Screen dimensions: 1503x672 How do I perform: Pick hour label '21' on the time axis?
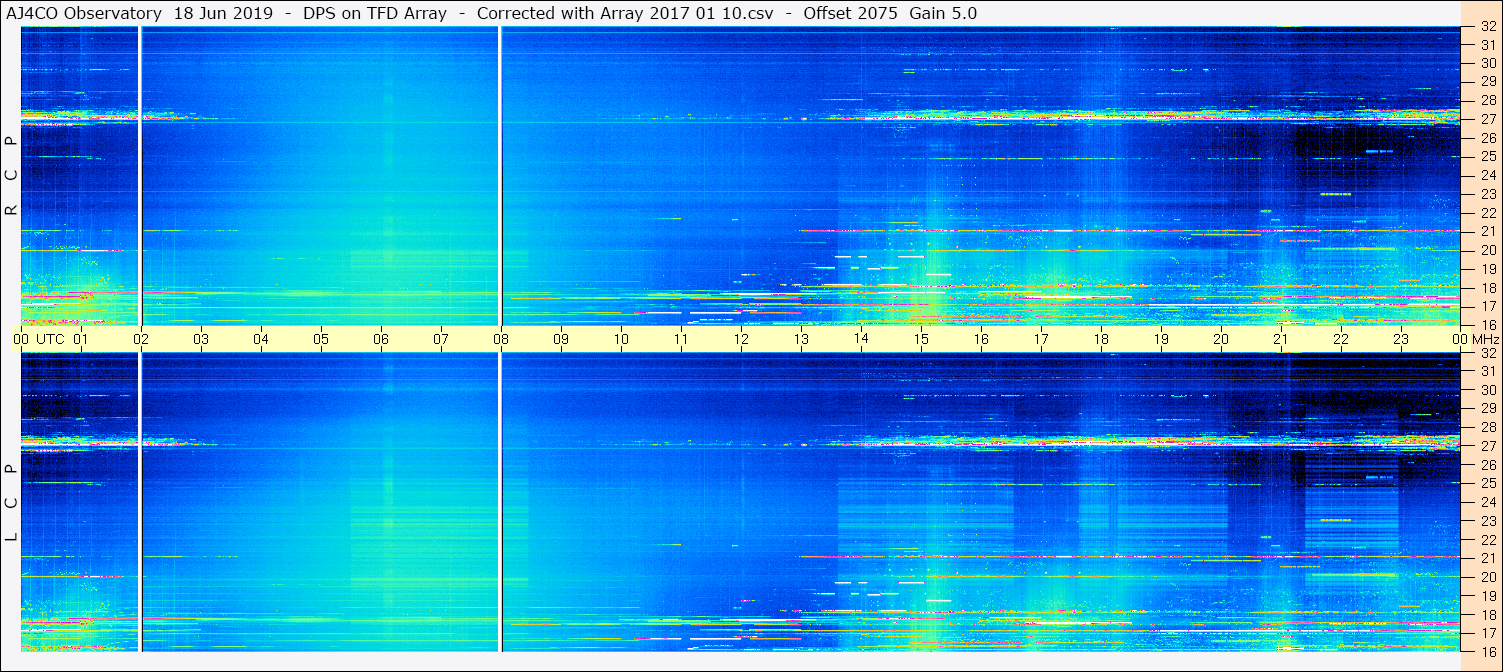1281,339
